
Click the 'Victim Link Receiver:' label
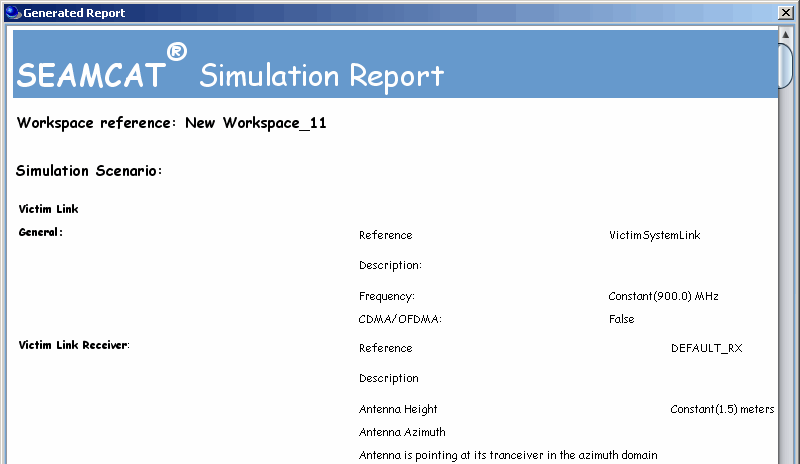click(x=74, y=345)
